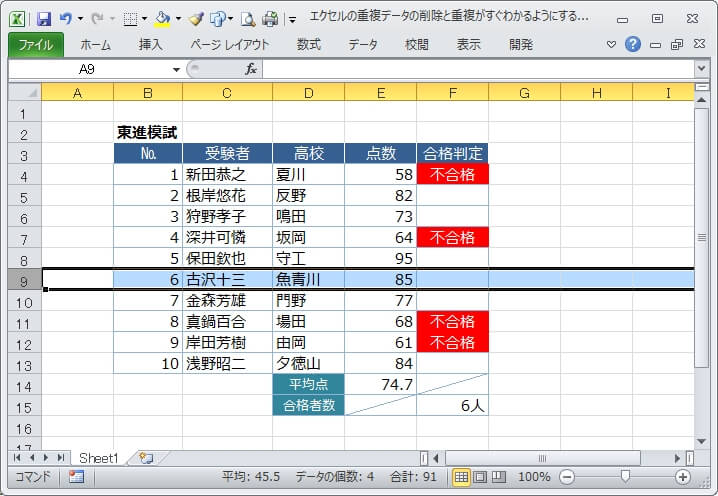Select row 9 header
This screenshot has height=496, width=718.
click(25, 279)
